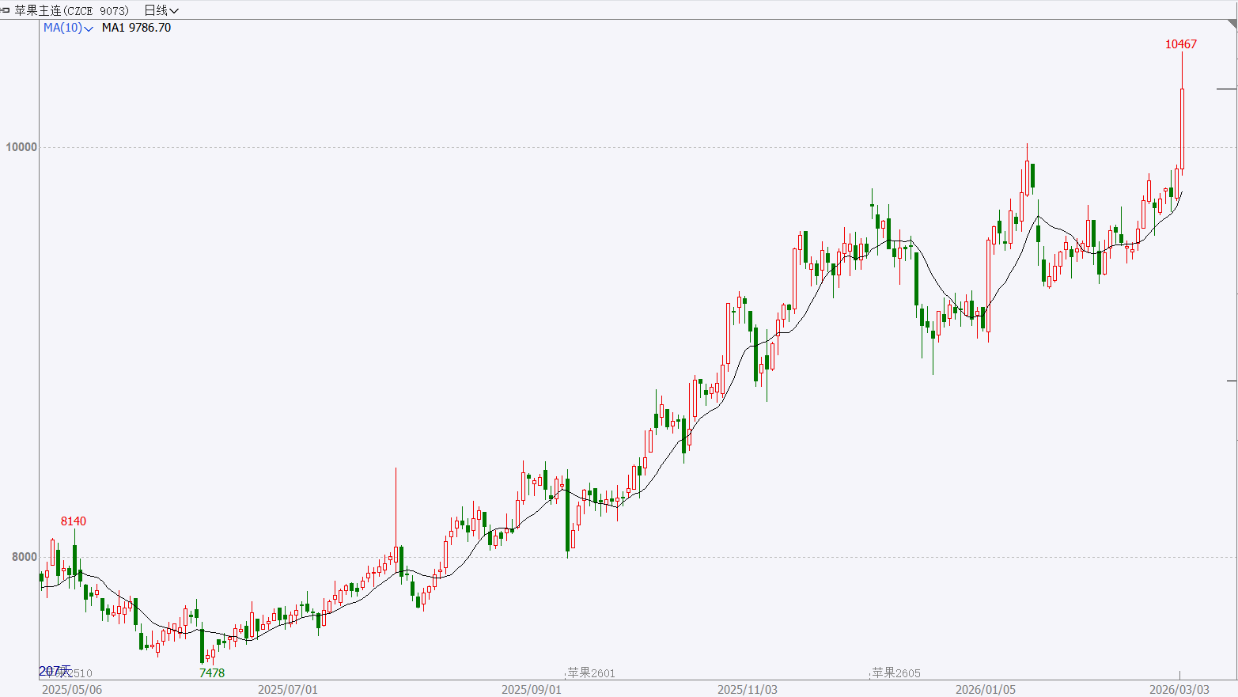Click the 2026/01/05 date on time axis
Screen dimensions: 1238x697
click(986, 689)
